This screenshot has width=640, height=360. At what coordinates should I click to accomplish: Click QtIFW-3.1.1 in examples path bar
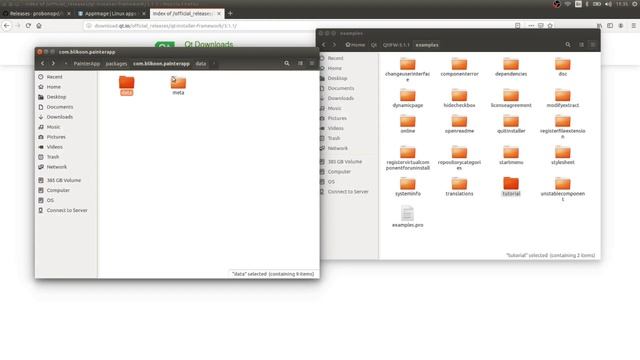pos(396,45)
